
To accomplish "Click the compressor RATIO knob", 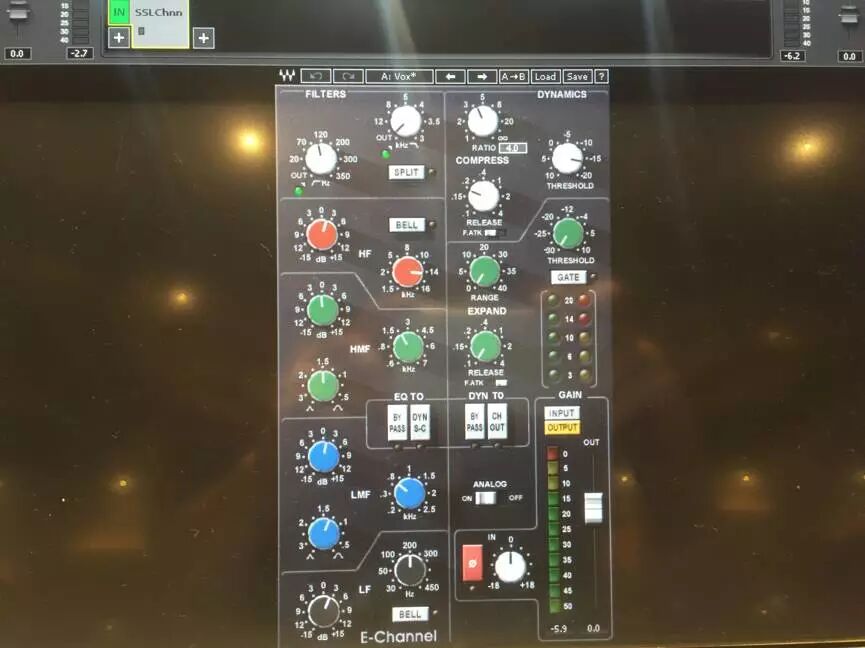I will pos(483,121).
